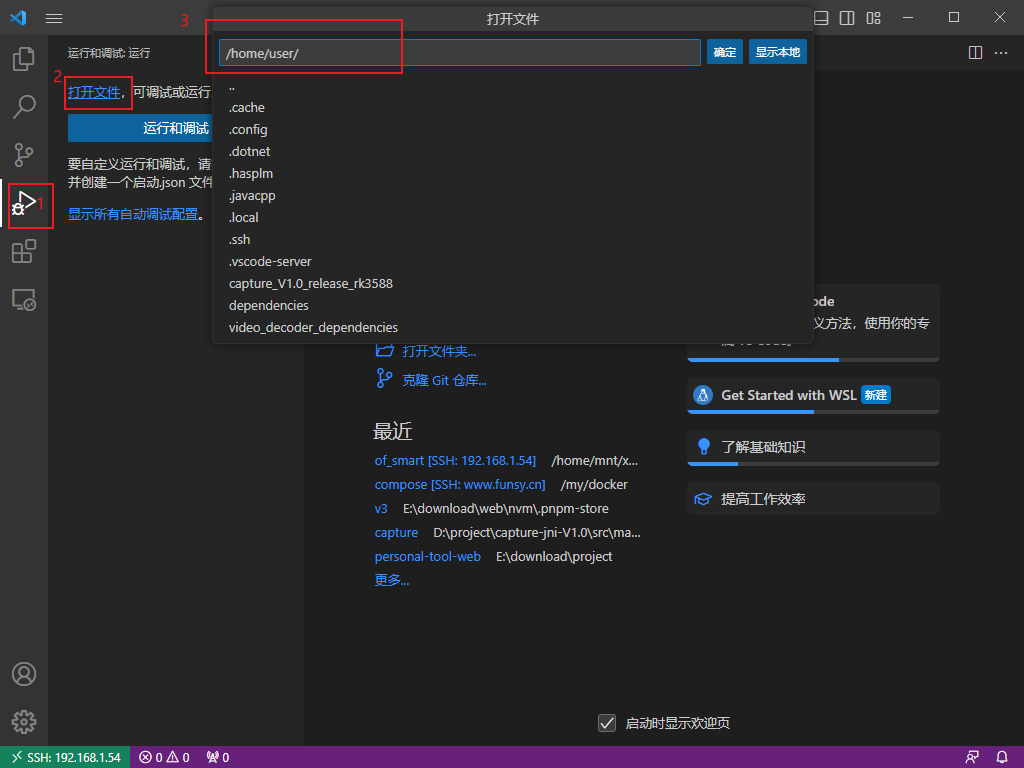1024x768 pixels.
Task: Click the lightbulb icon for 了解基础知识
Action: (703, 447)
